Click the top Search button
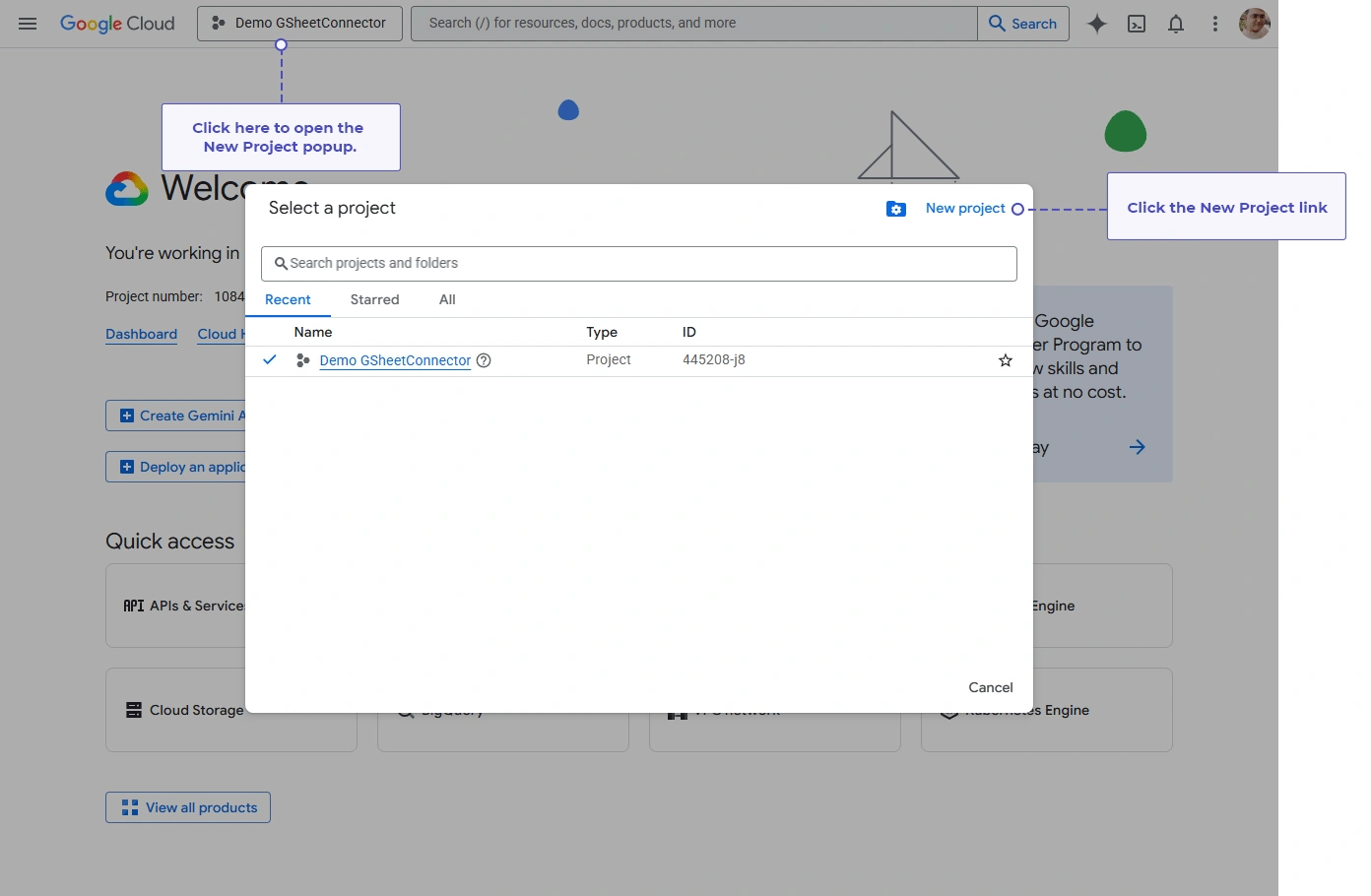The height and width of the screenshot is (896, 1371). pyautogui.click(x=1023, y=24)
